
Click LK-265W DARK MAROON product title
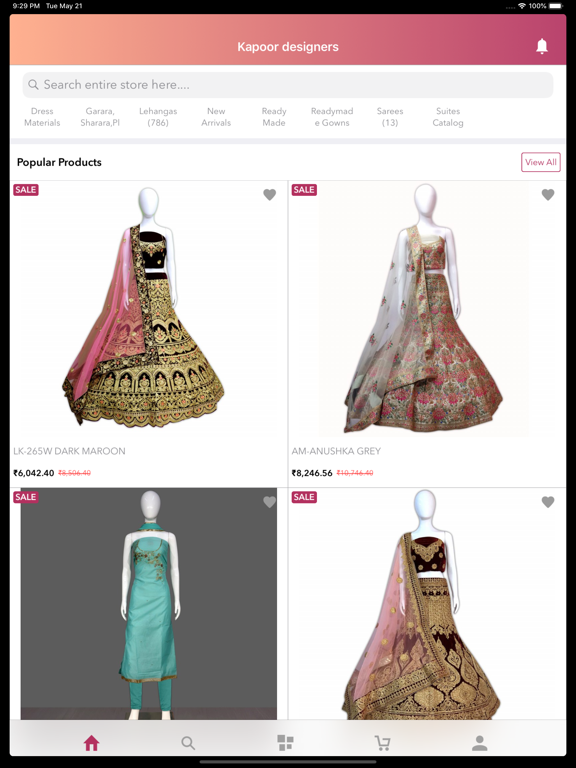pos(69,451)
